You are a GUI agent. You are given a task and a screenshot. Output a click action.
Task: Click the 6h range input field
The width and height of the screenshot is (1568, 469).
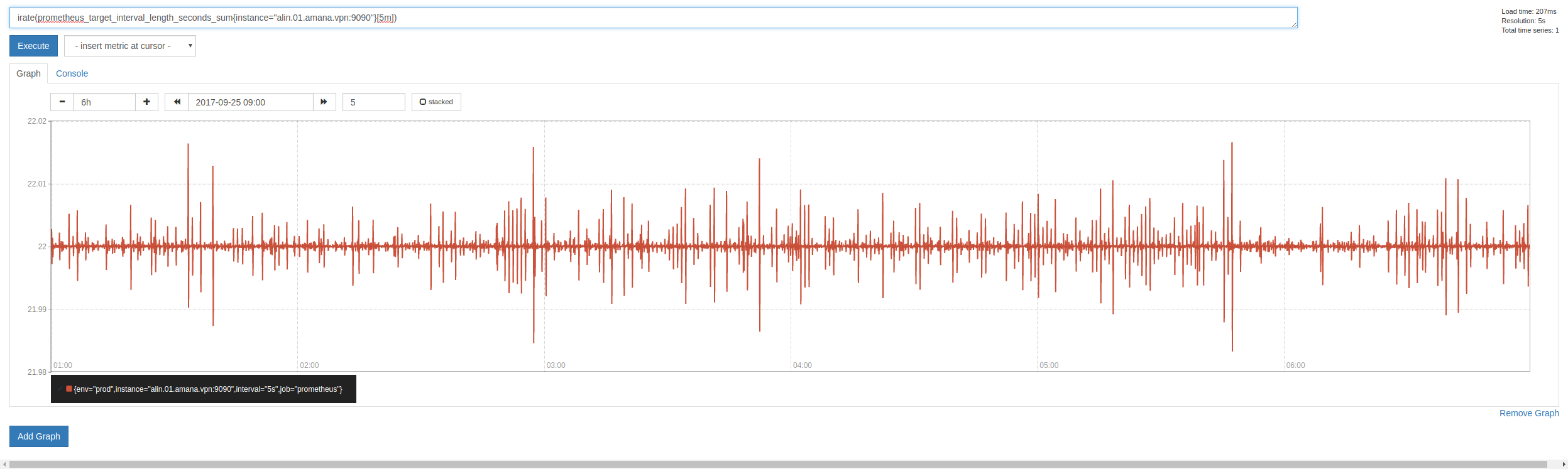point(104,102)
